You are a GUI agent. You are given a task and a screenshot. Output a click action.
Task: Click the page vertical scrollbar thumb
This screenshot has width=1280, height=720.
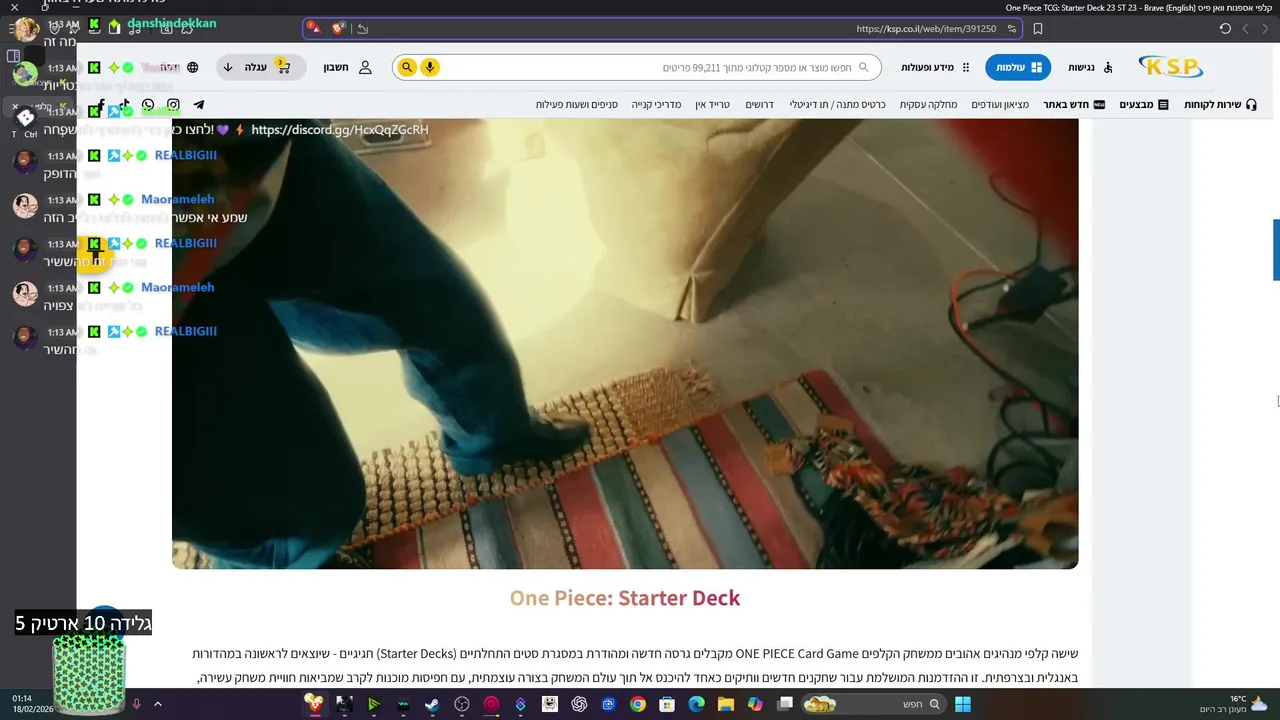click(1276, 250)
